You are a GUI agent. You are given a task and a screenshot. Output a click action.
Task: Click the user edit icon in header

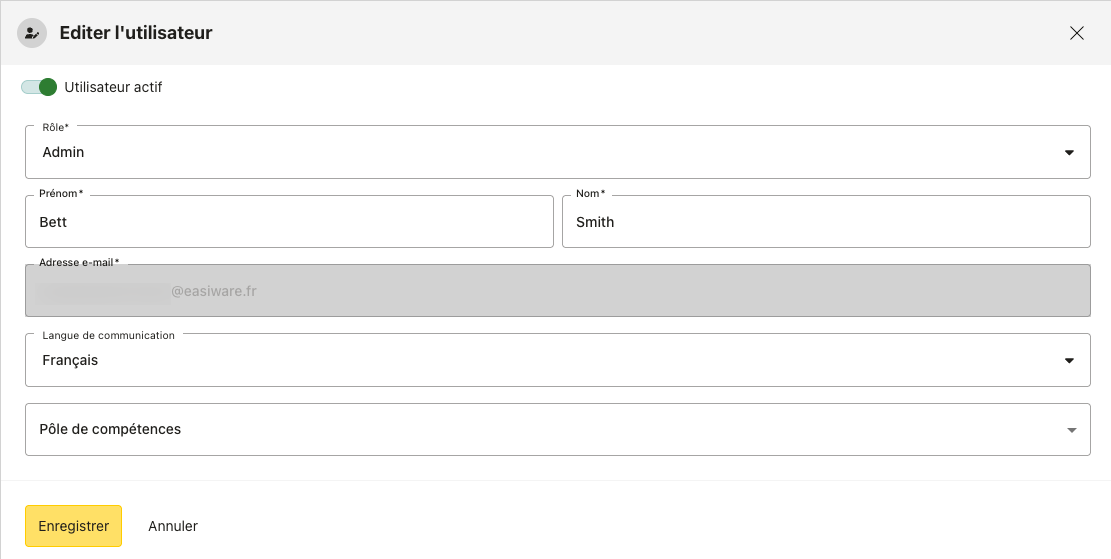(32, 33)
